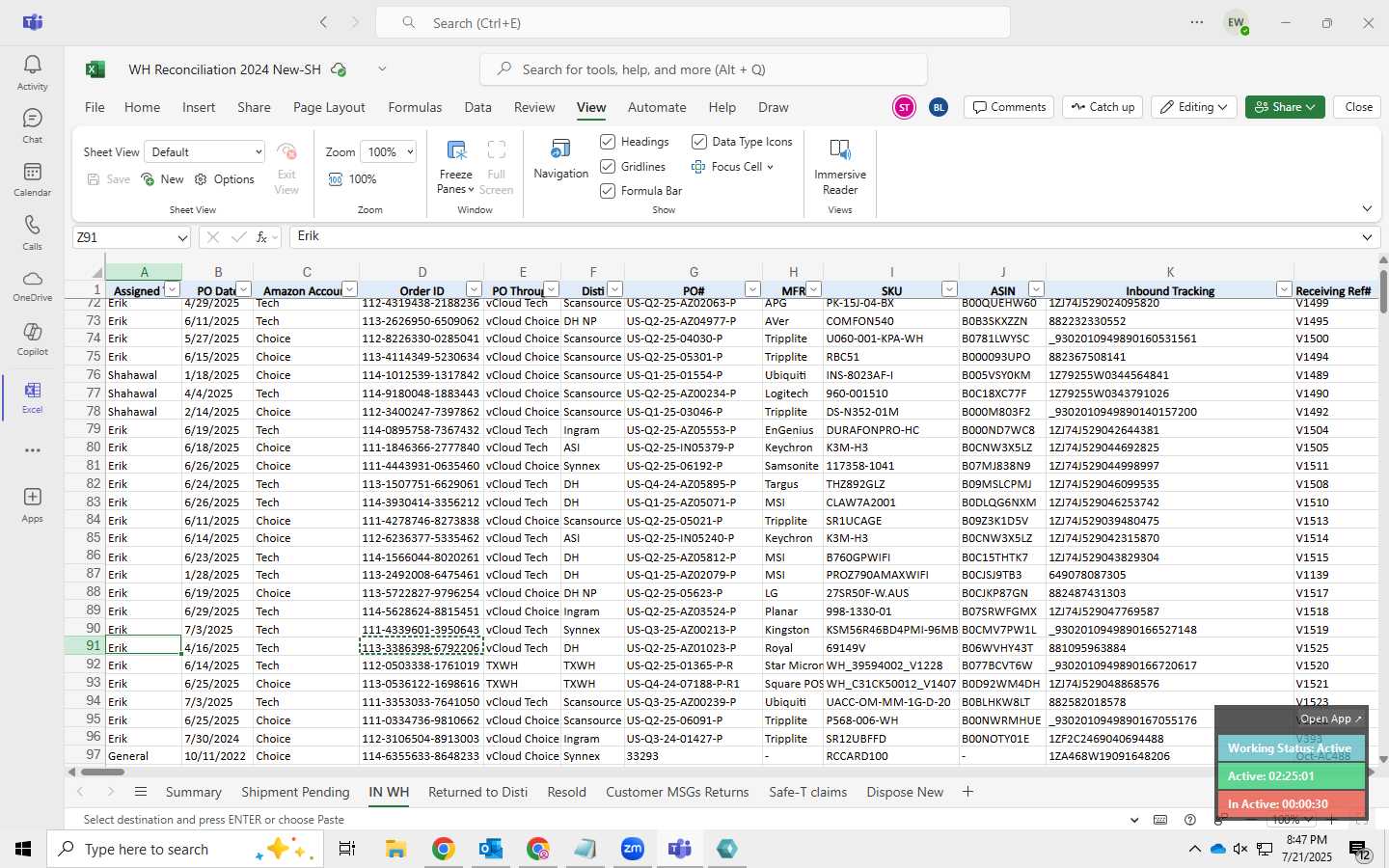This screenshot has width=1389, height=868.
Task: Open sheet view Options
Action: [225, 179]
